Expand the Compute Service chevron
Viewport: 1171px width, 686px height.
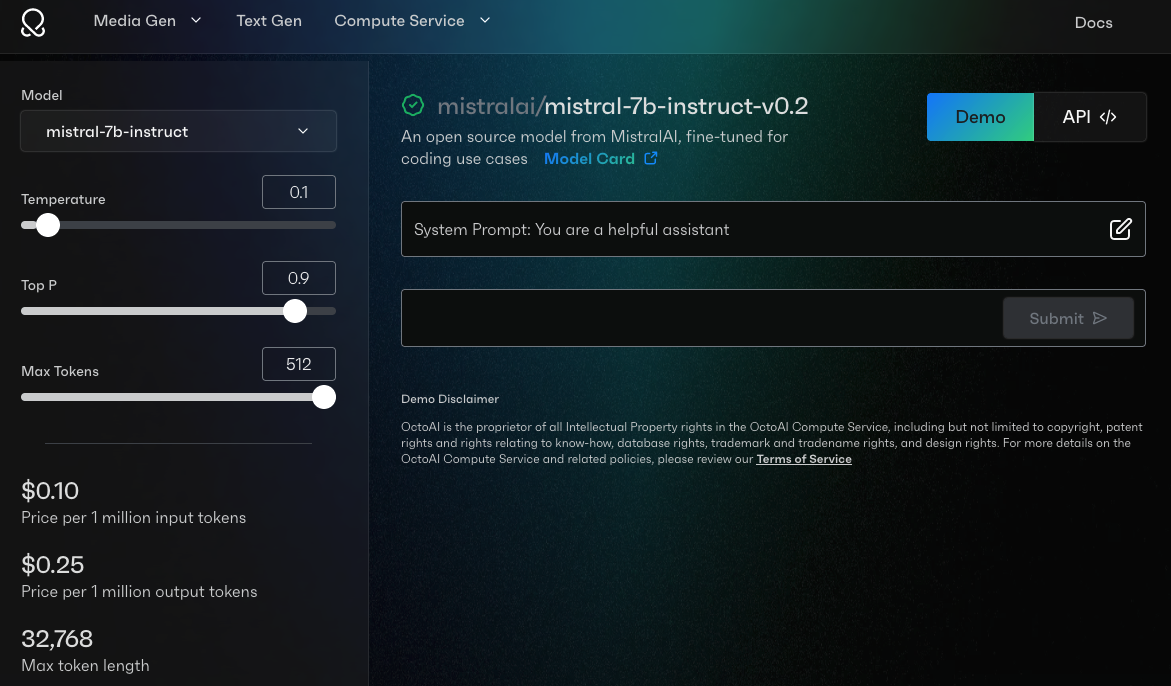[485, 20]
